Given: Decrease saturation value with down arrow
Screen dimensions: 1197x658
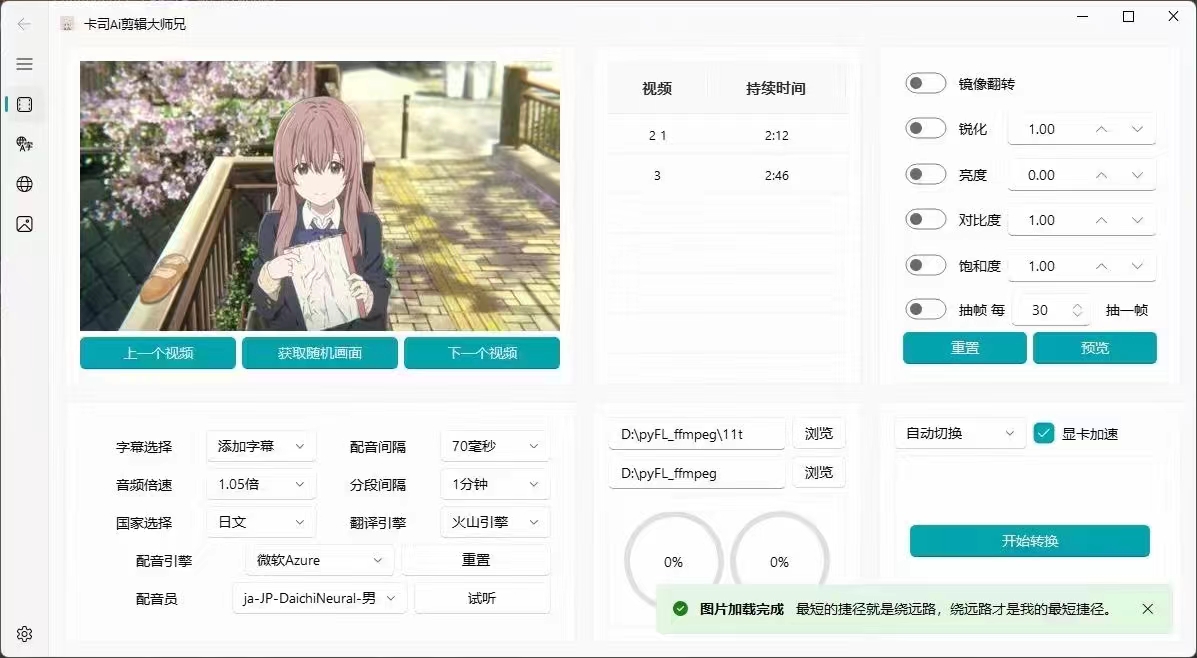Looking at the screenshot, I should click(x=1137, y=266).
